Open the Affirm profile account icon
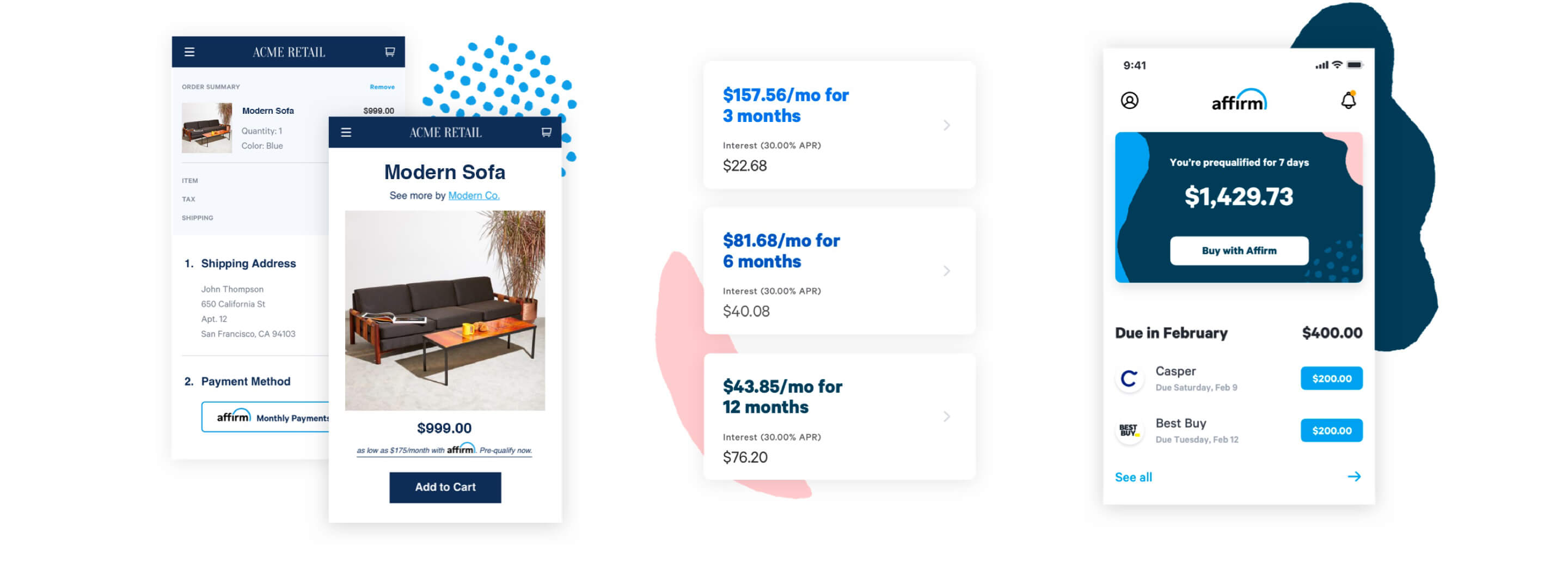Viewport: 1568px width, 587px height. (1129, 101)
